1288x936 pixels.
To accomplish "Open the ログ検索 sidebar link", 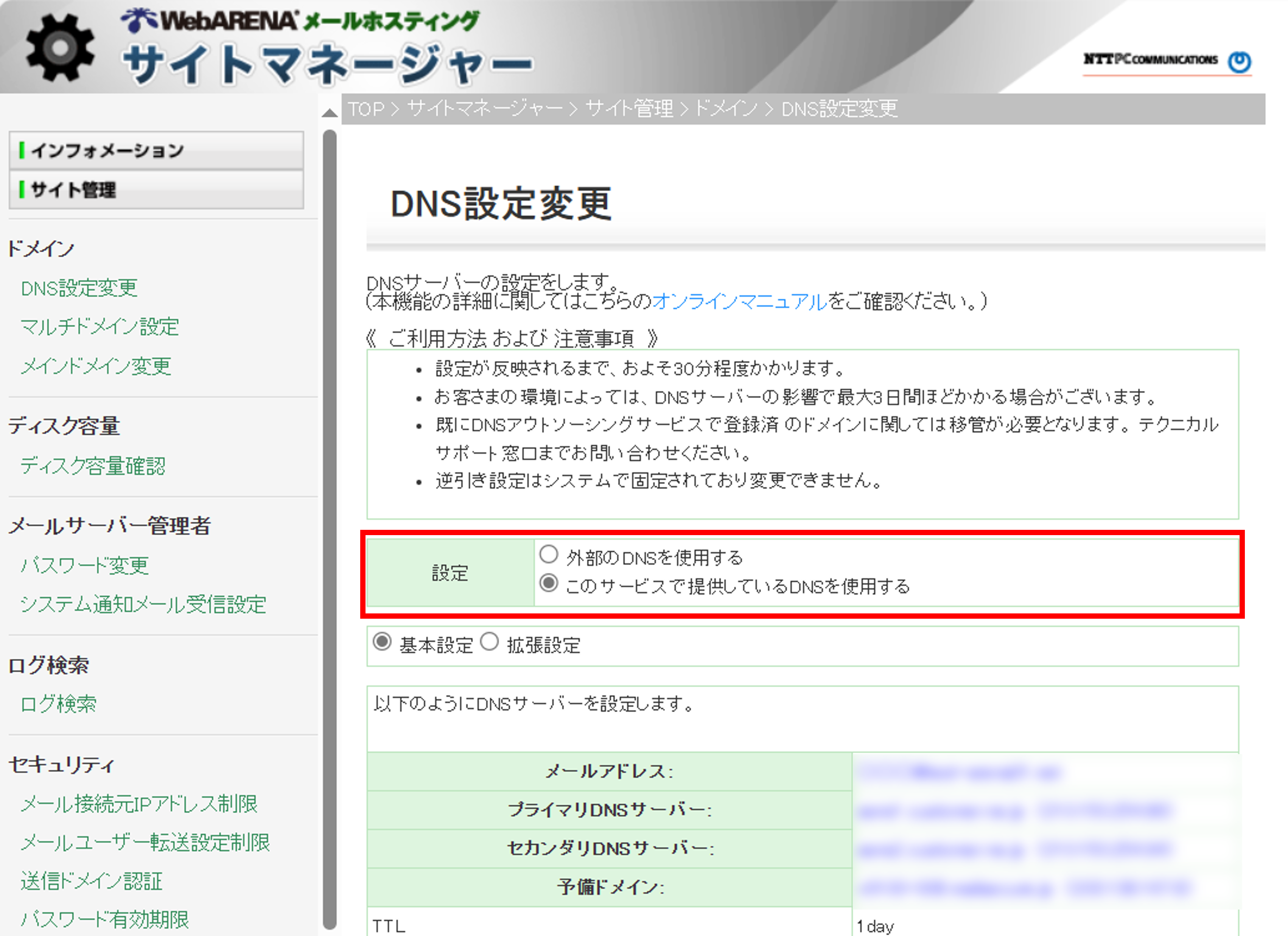I will point(59,704).
